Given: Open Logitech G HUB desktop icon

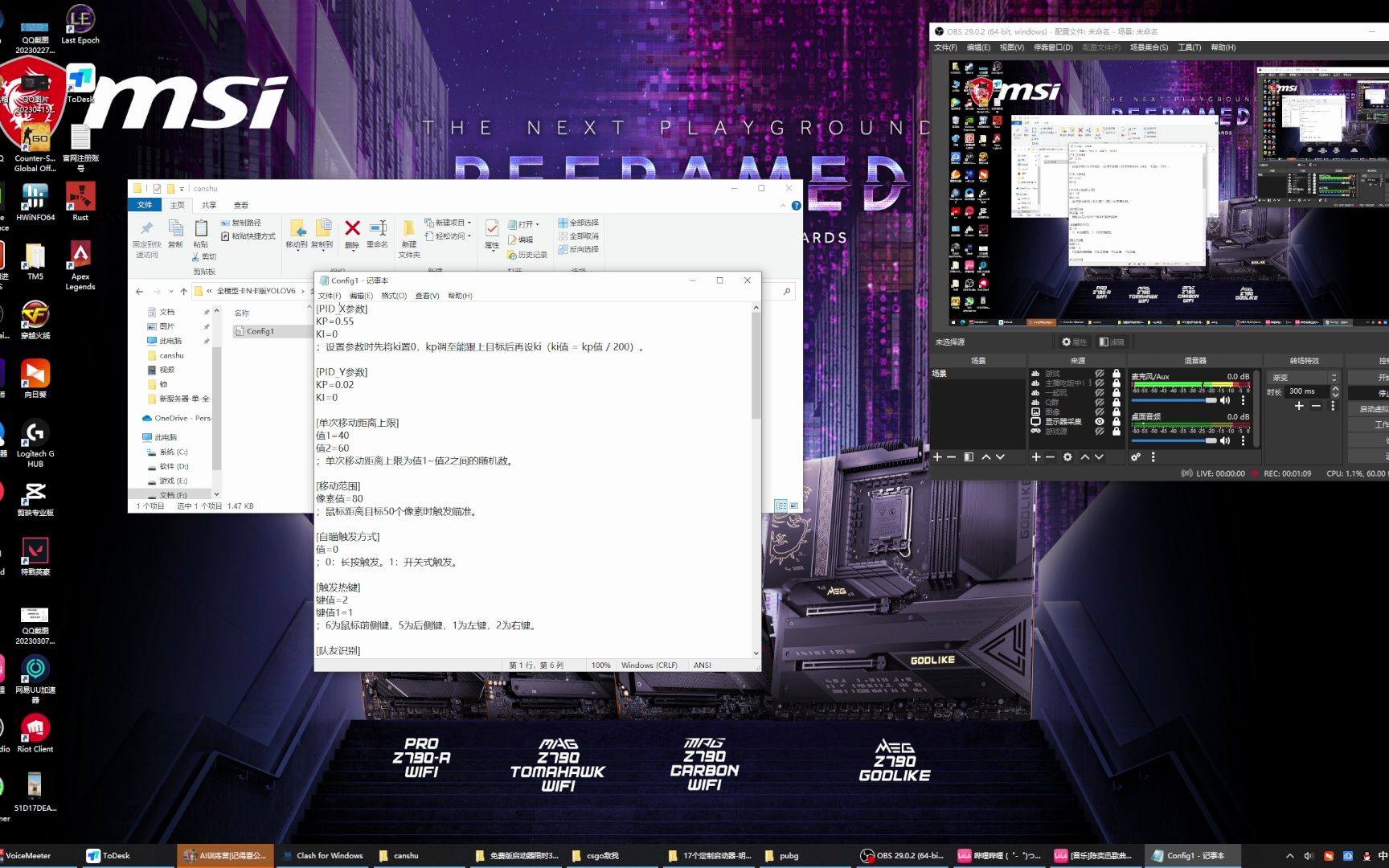Looking at the screenshot, I should (35, 444).
